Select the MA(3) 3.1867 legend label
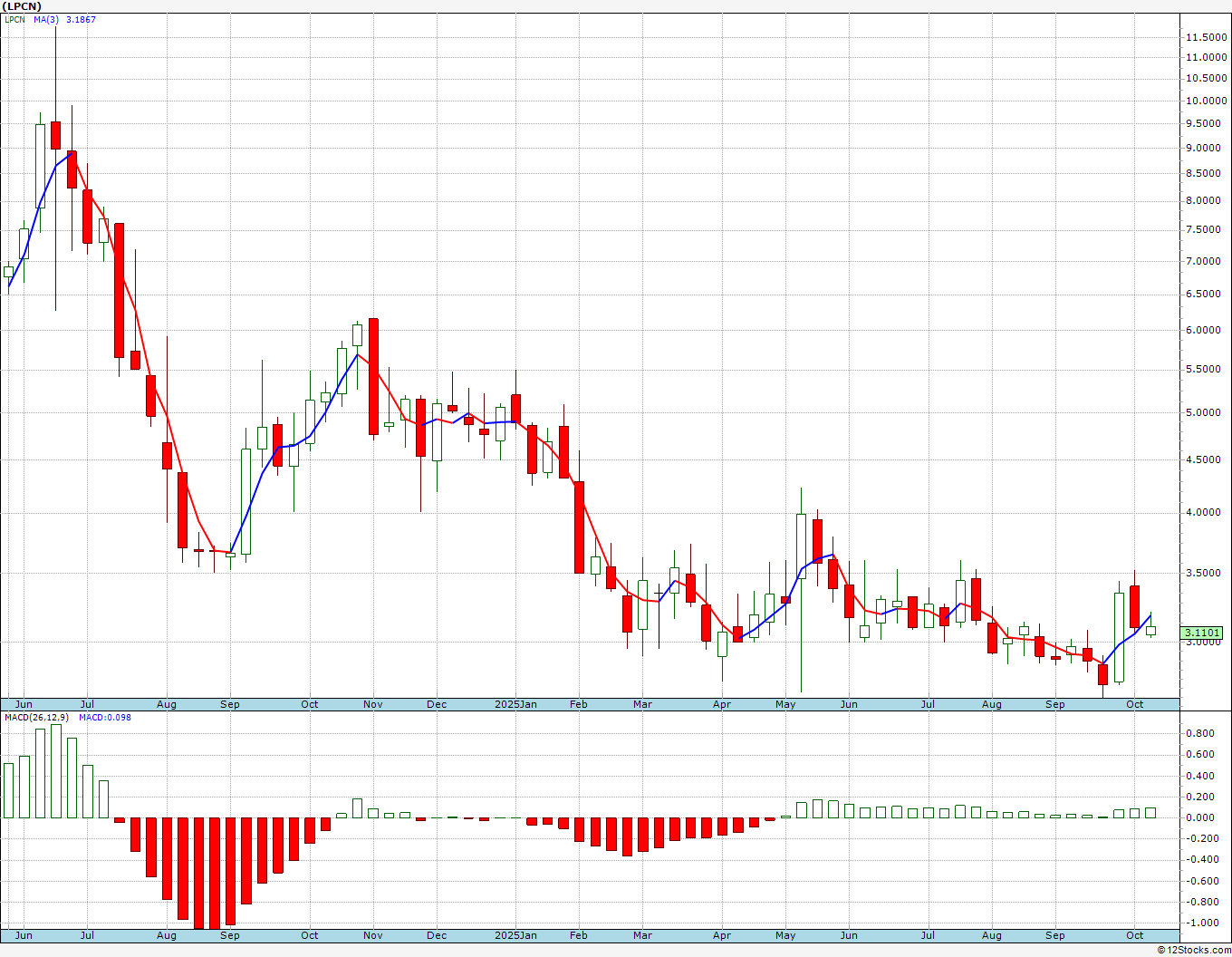The image size is (1232, 957). (x=64, y=20)
